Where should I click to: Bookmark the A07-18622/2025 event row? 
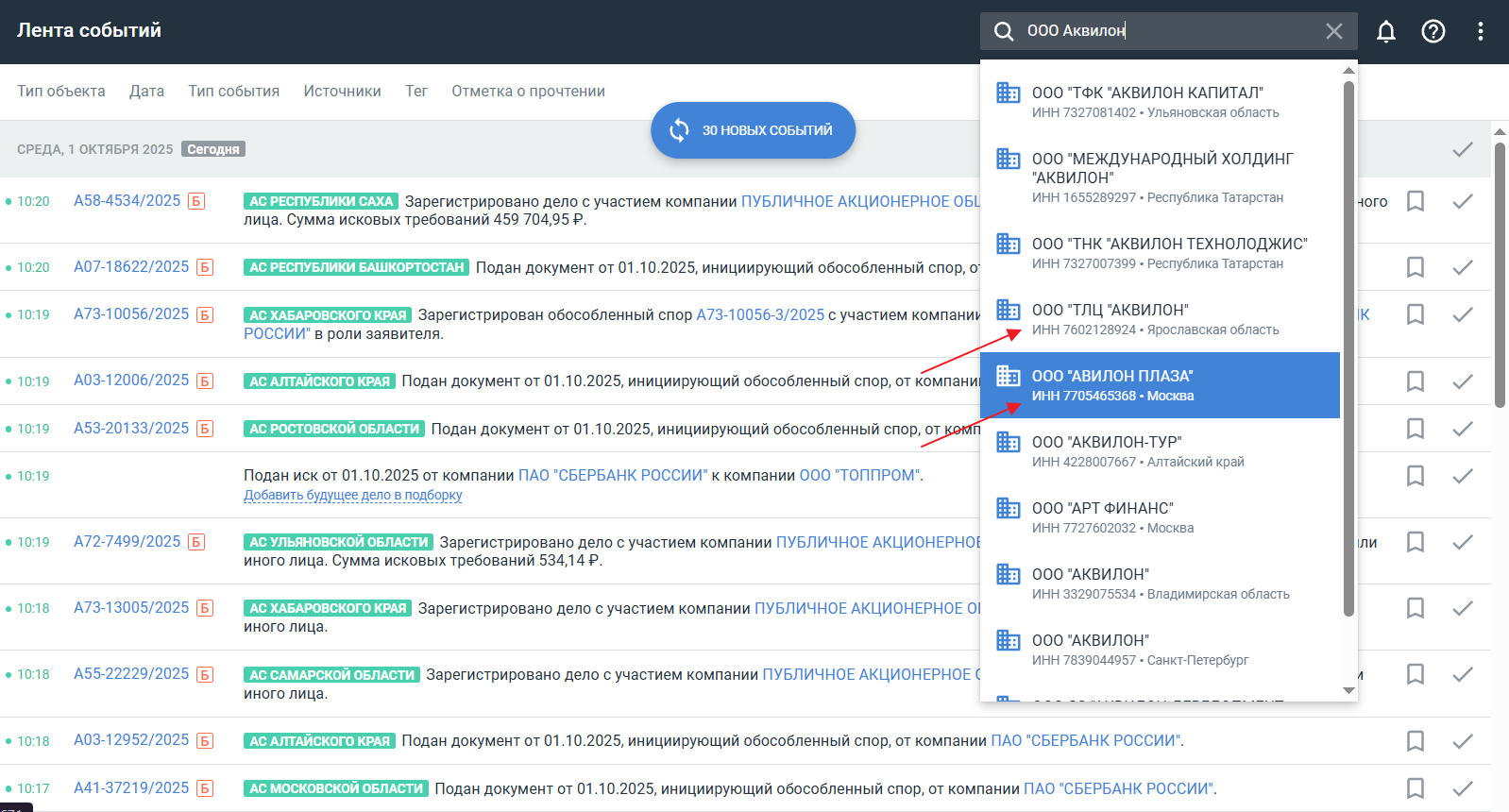point(1415,267)
